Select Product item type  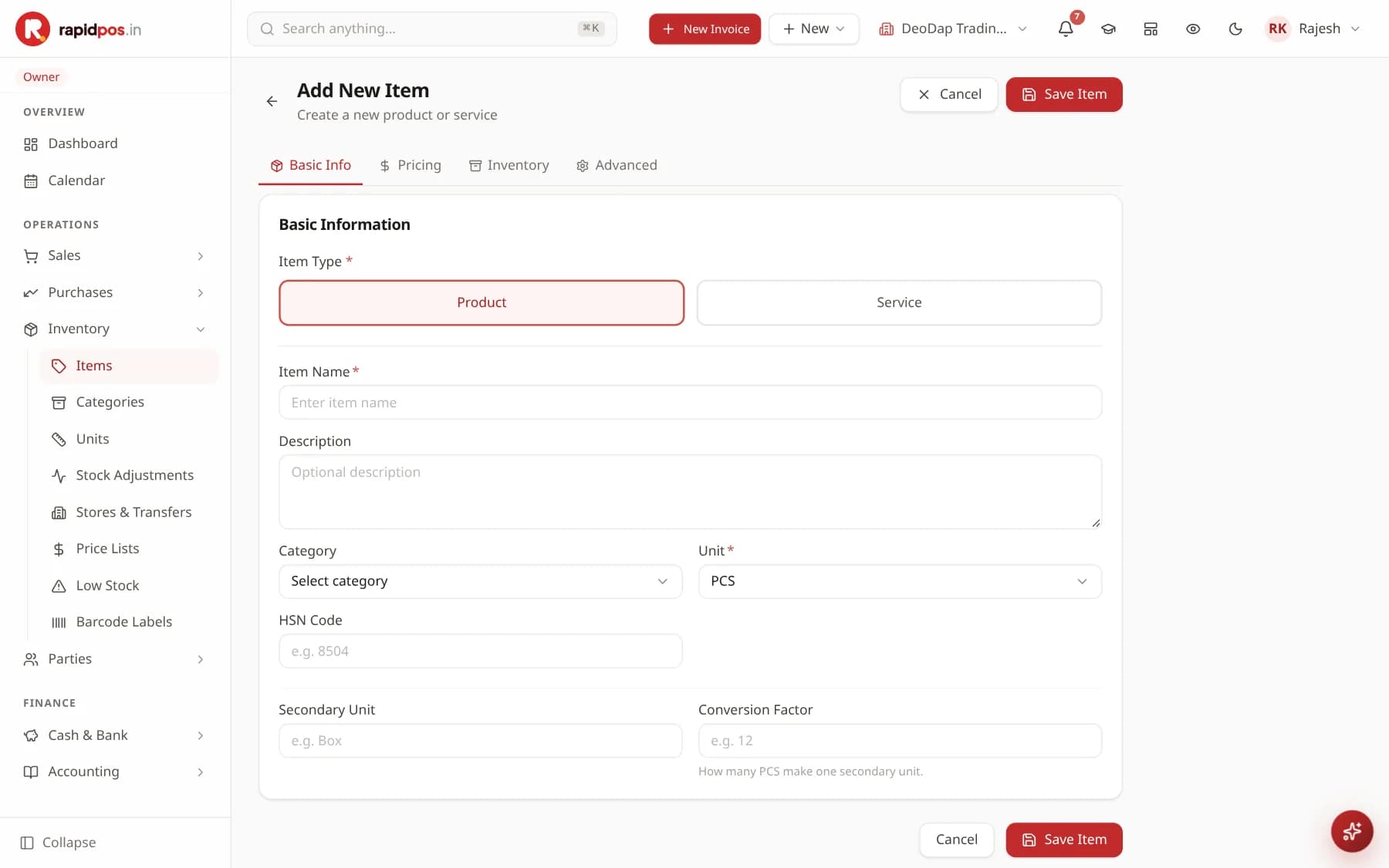coord(482,302)
